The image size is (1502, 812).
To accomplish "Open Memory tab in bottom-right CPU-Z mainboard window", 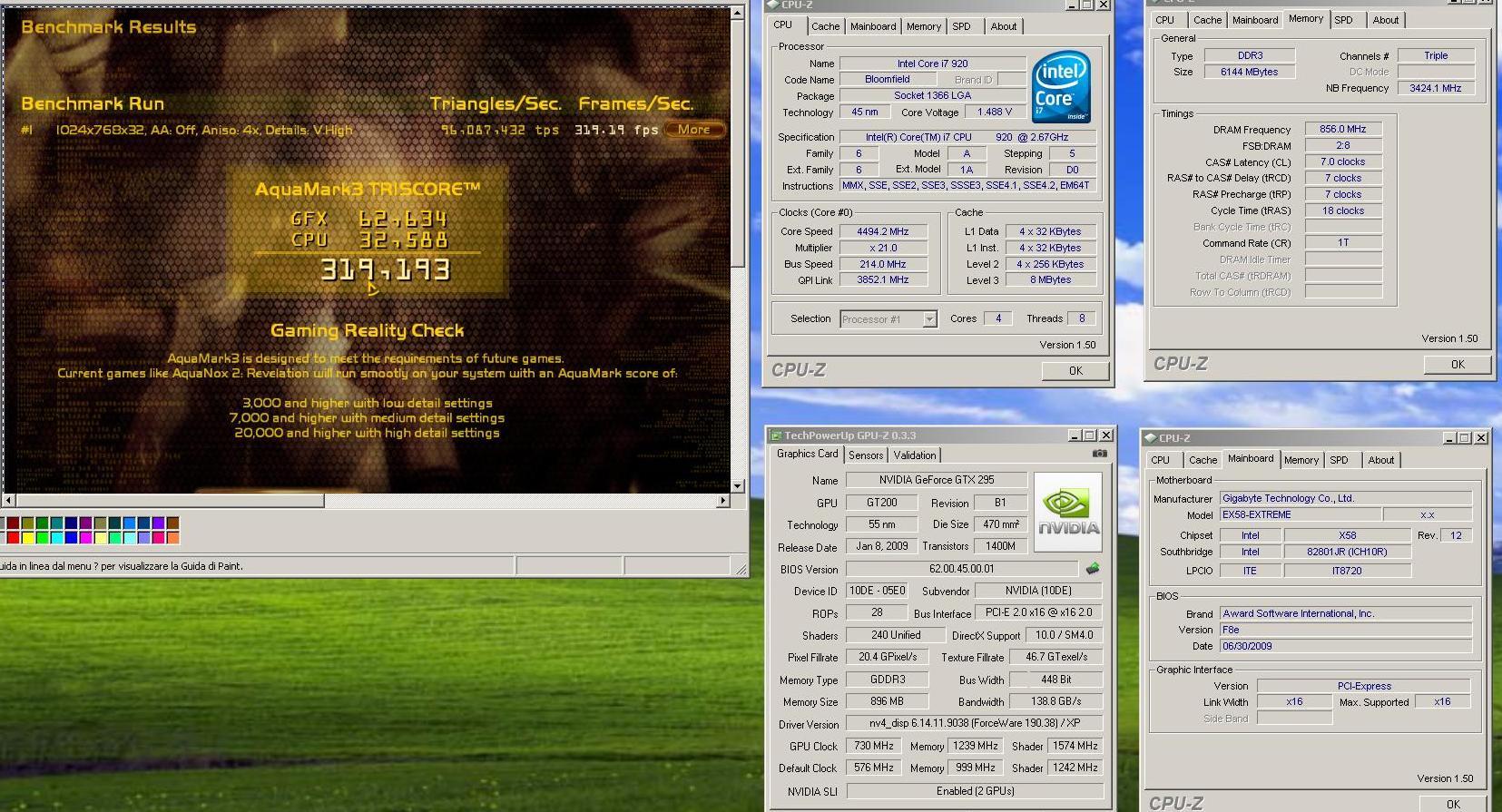I will pyautogui.click(x=1301, y=460).
